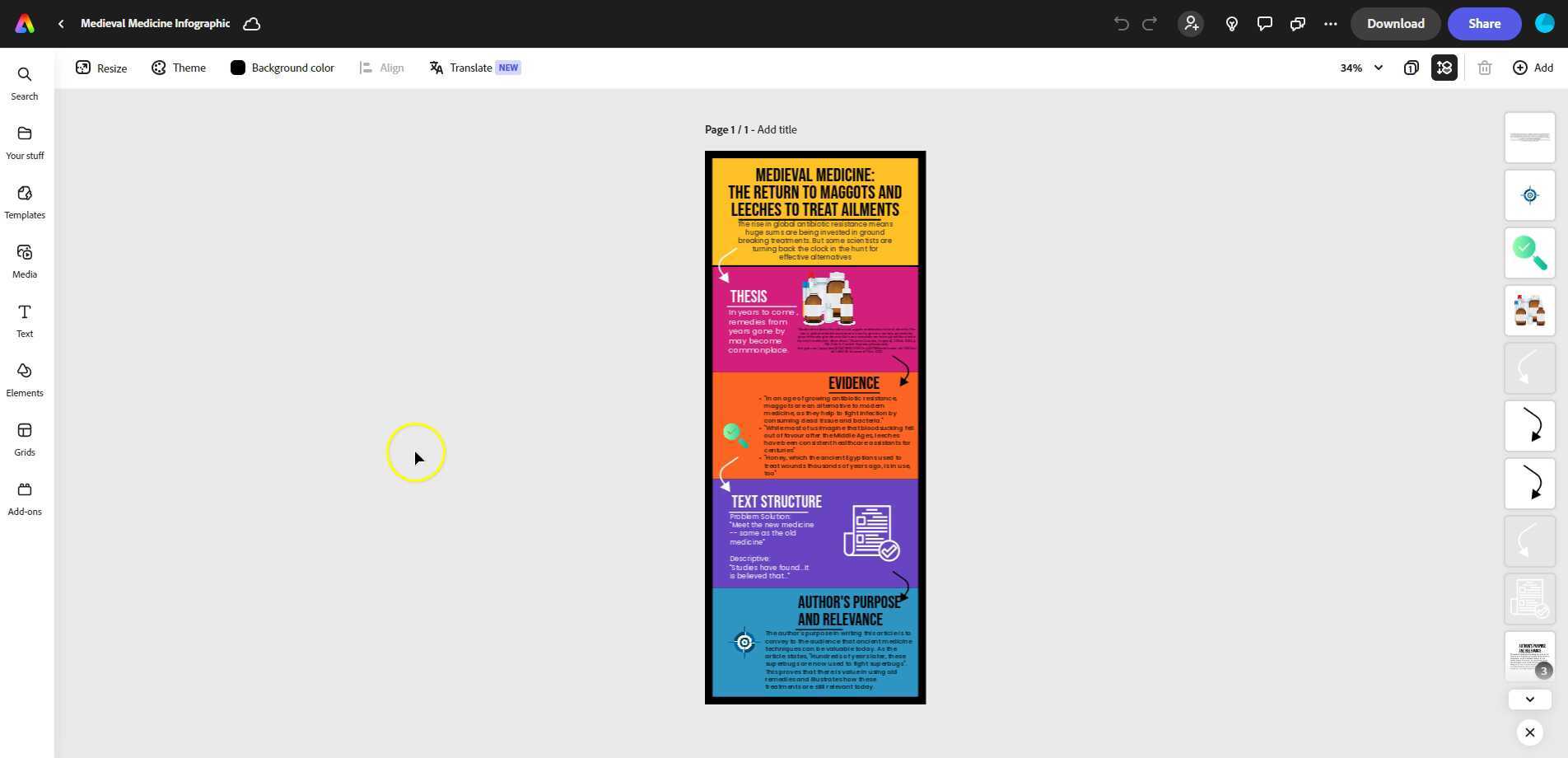
Task: Invite collaborators with the add-person icon
Action: [1191, 23]
